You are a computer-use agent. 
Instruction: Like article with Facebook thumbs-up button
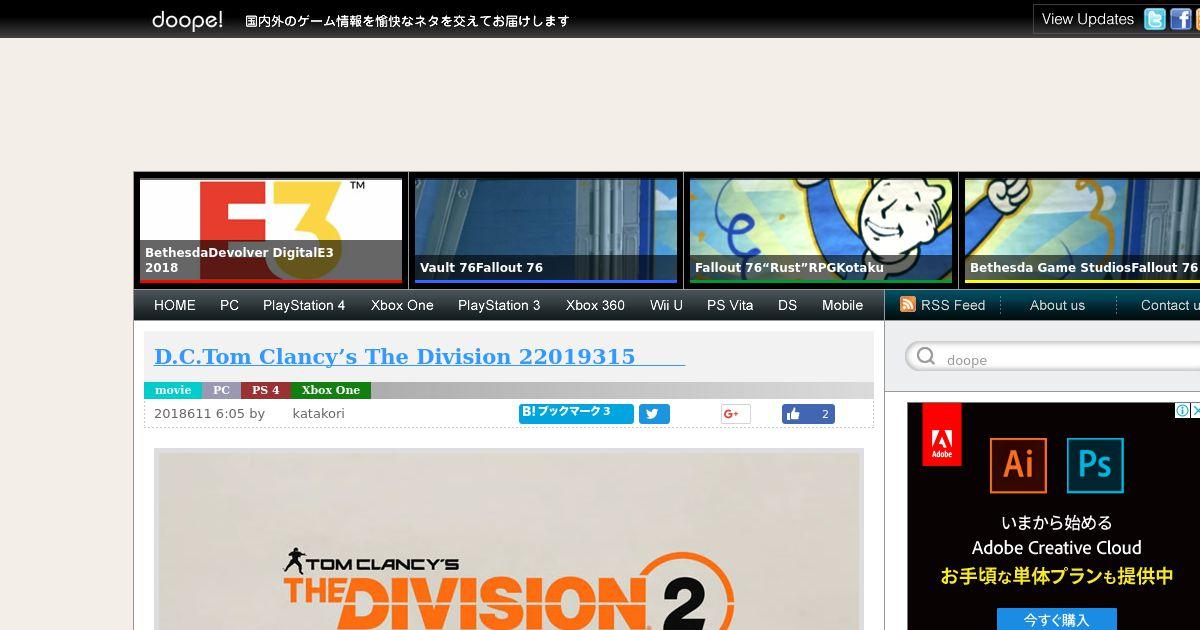pos(808,414)
